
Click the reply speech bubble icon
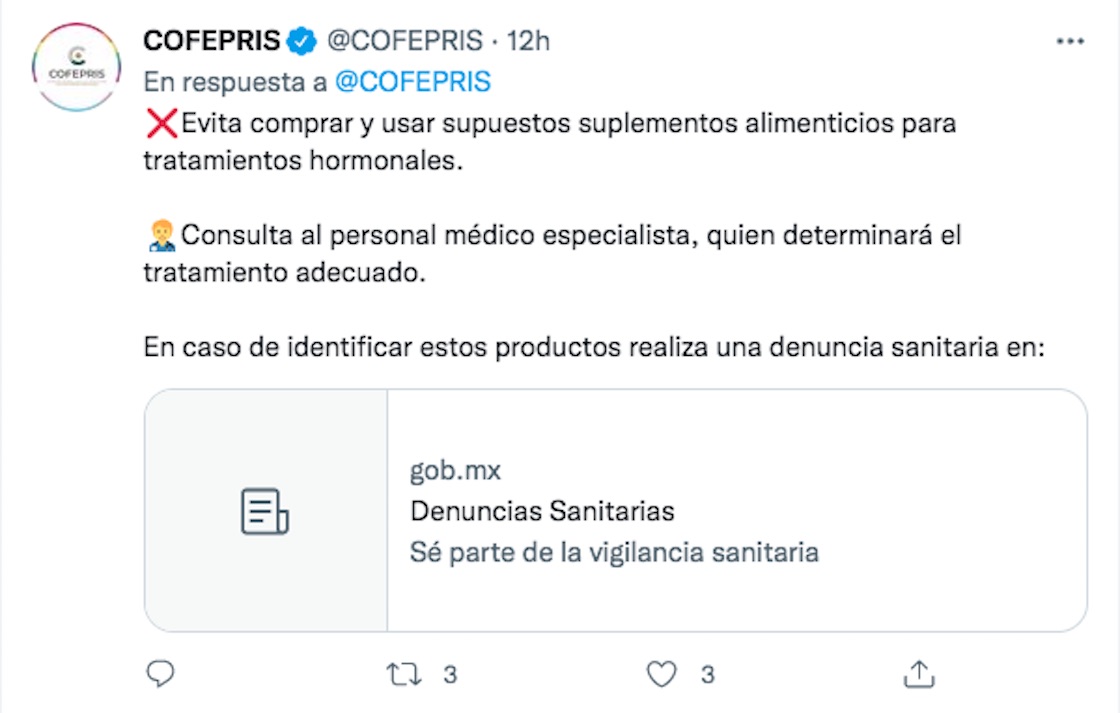tap(160, 675)
